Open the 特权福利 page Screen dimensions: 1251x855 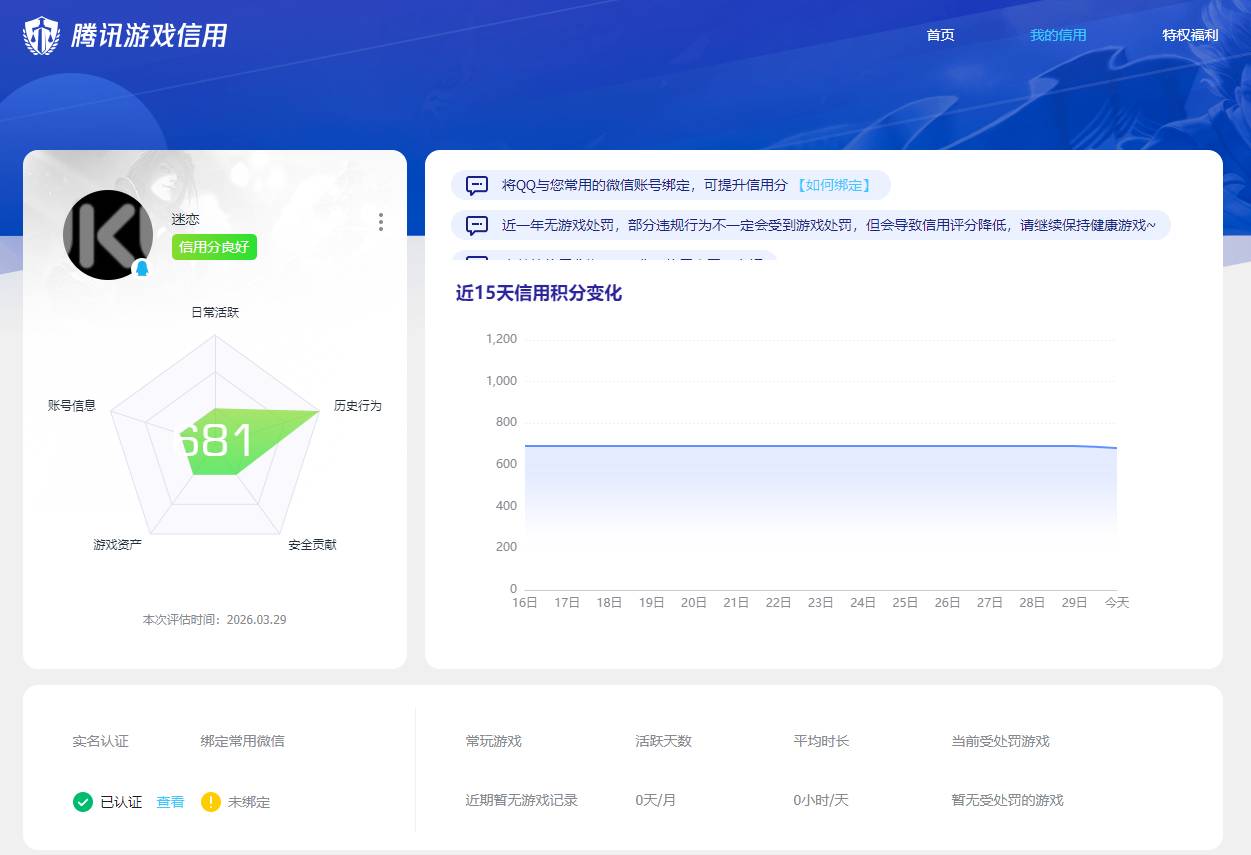pos(1190,35)
